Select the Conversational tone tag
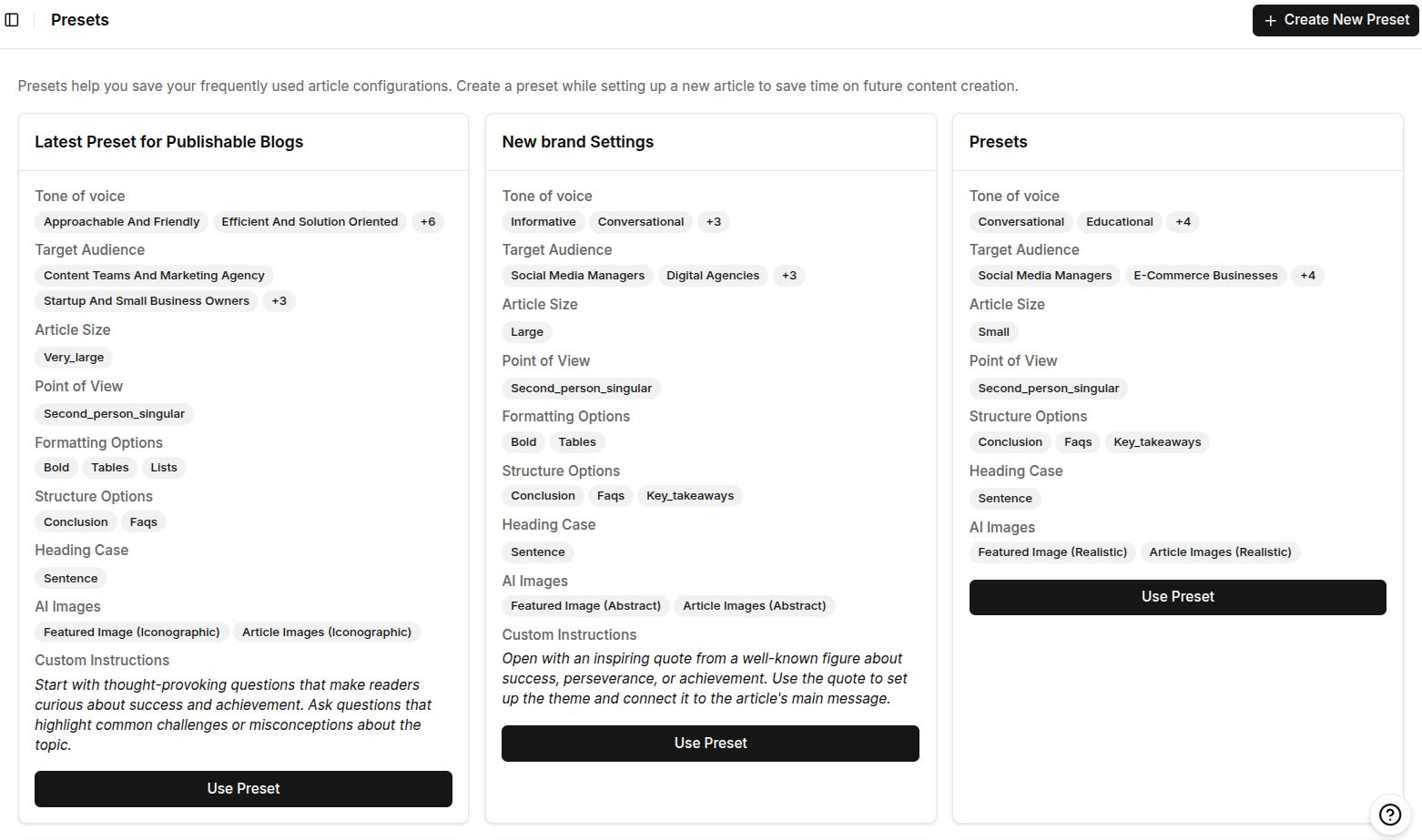 [641, 221]
